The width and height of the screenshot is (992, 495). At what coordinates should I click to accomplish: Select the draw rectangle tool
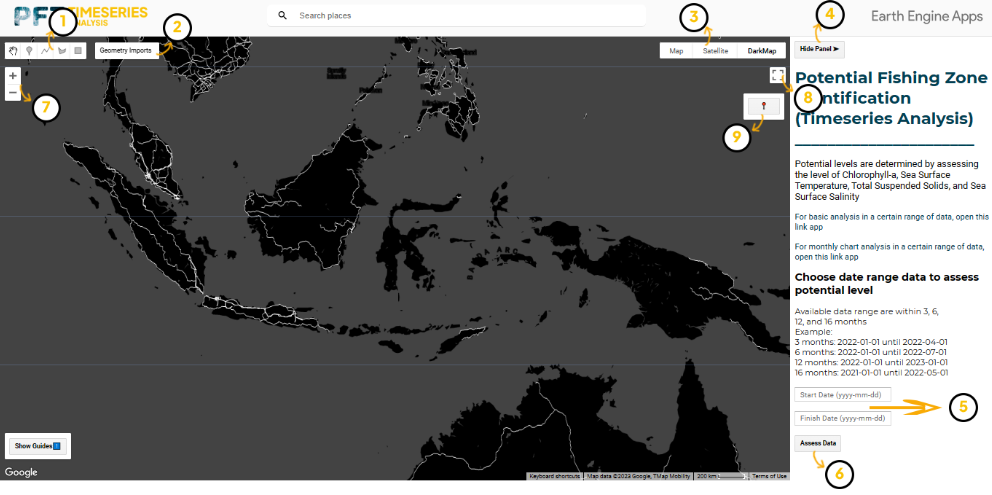tap(77, 50)
